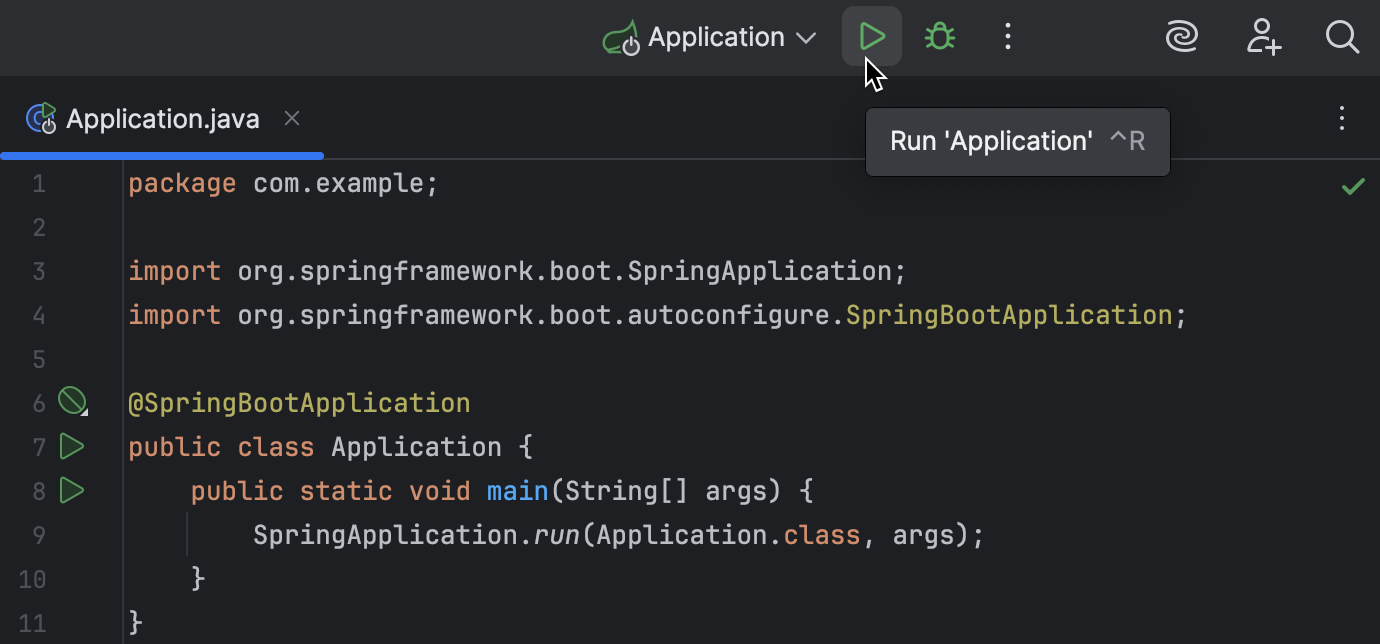Run the main method from the line 8 gutter arrow
This screenshot has height=644, width=1380.
71,490
